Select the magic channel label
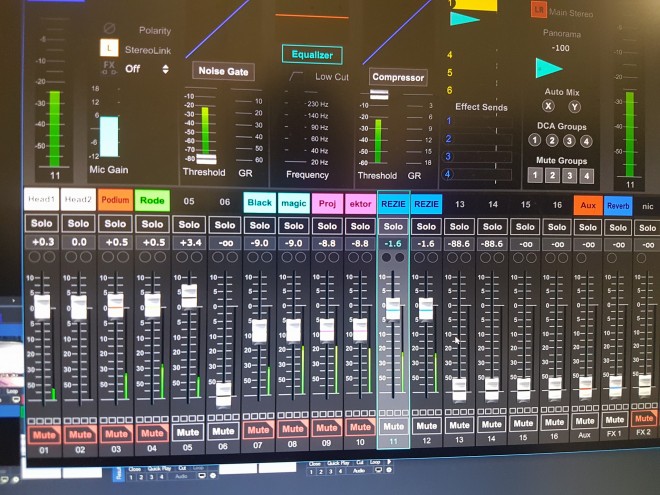 pyautogui.click(x=294, y=203)
